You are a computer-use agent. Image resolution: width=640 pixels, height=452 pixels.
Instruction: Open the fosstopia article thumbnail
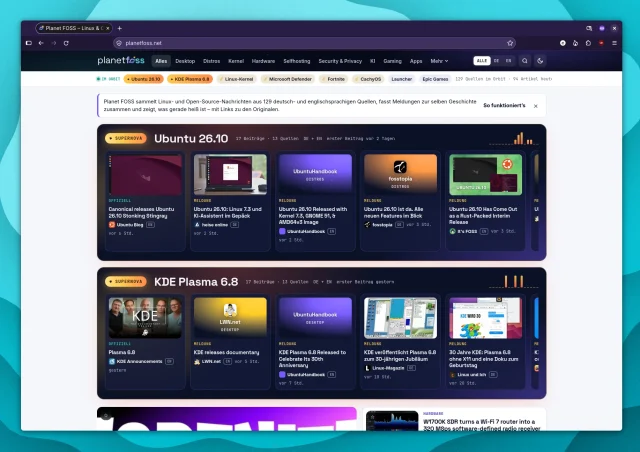pos(400,174)
